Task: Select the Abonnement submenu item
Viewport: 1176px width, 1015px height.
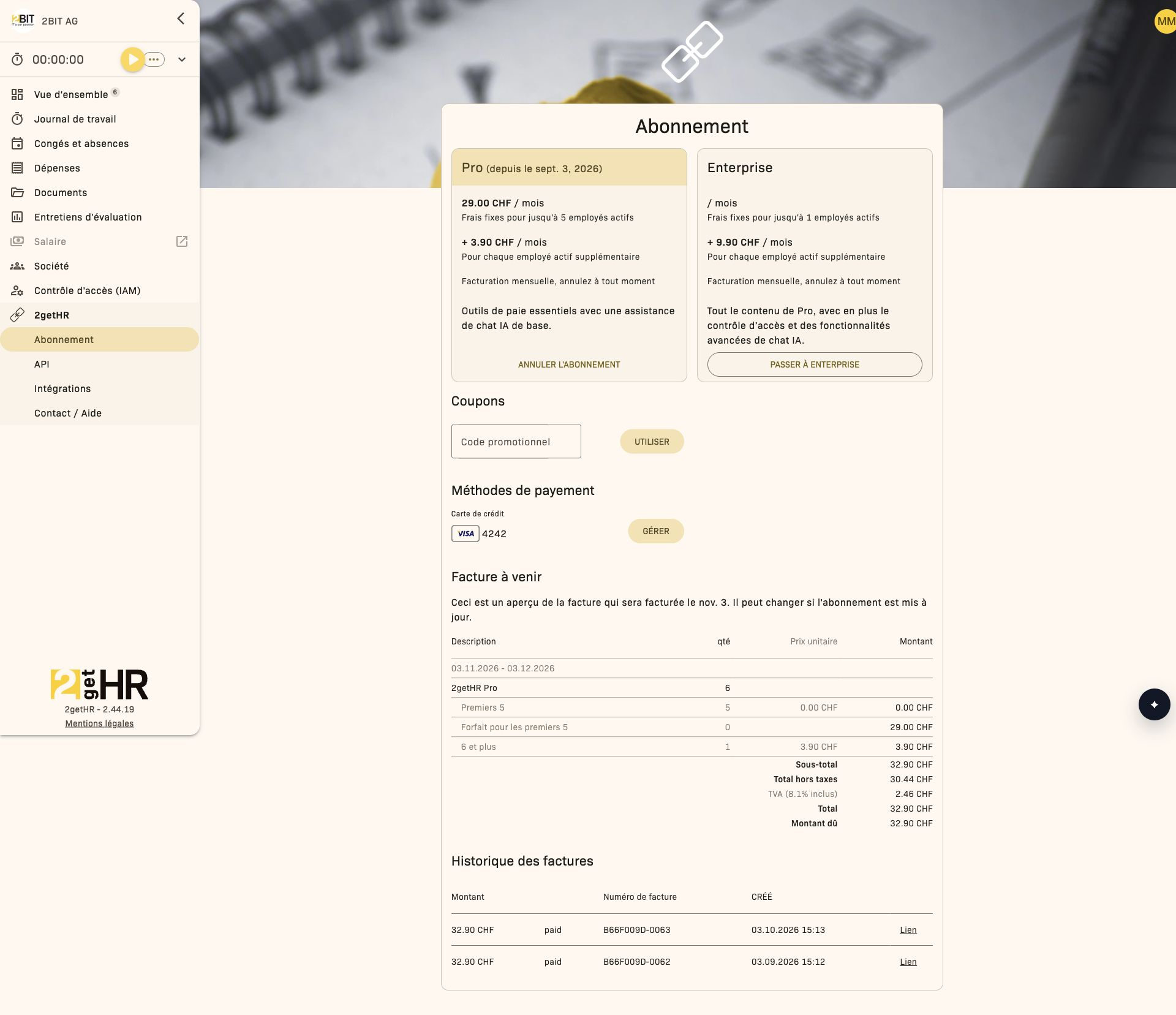Action: click(x=100, y=339)
